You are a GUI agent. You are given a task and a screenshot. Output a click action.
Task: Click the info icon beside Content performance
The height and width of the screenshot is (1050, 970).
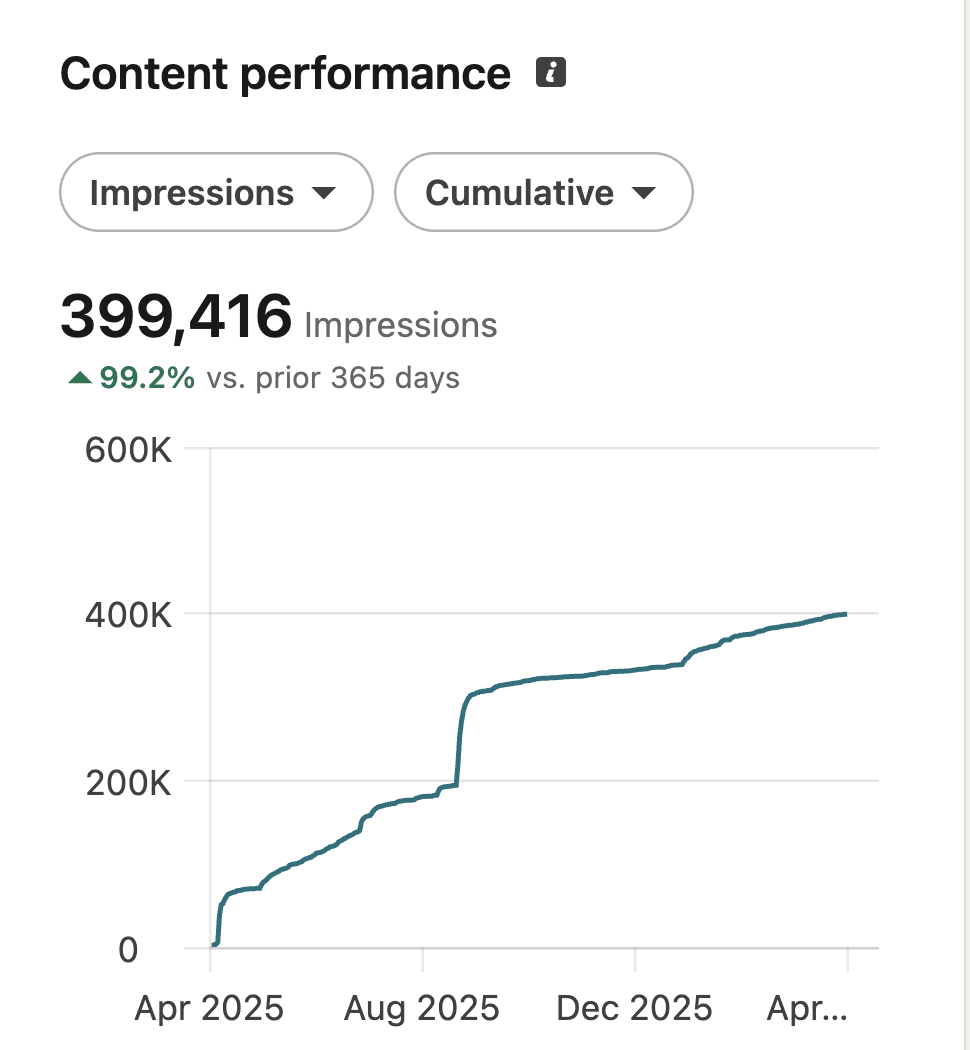(x=551, y=73)
